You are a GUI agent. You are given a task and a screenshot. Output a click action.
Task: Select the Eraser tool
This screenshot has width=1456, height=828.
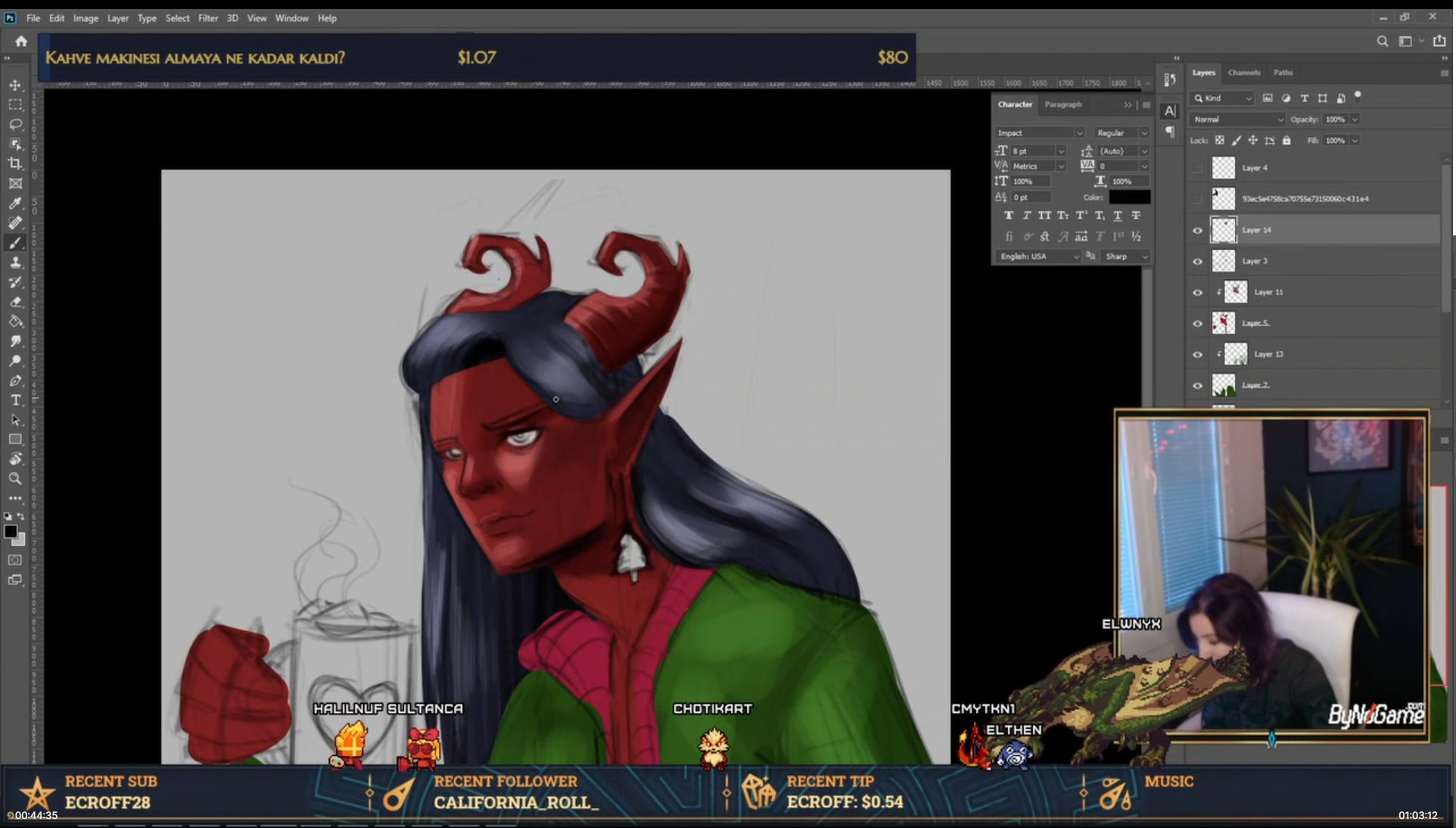(15, 301)
